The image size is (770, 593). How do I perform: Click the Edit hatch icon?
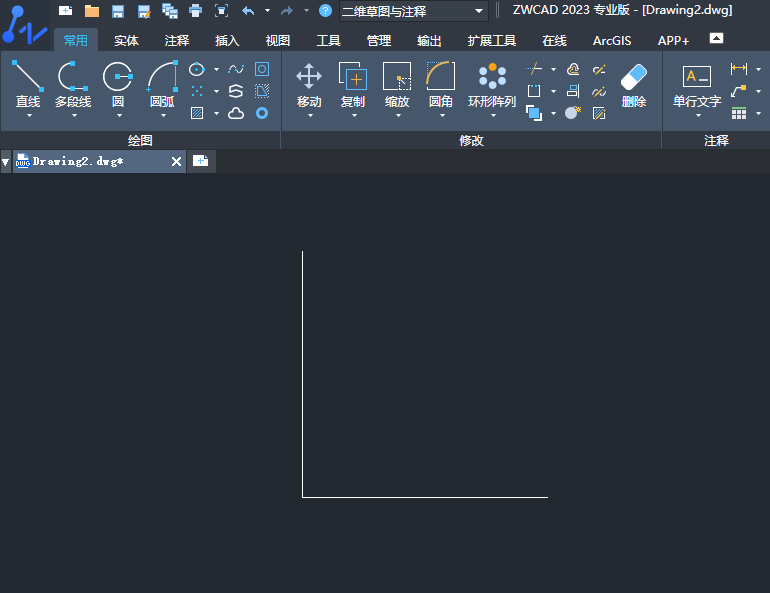coord(599,113)
